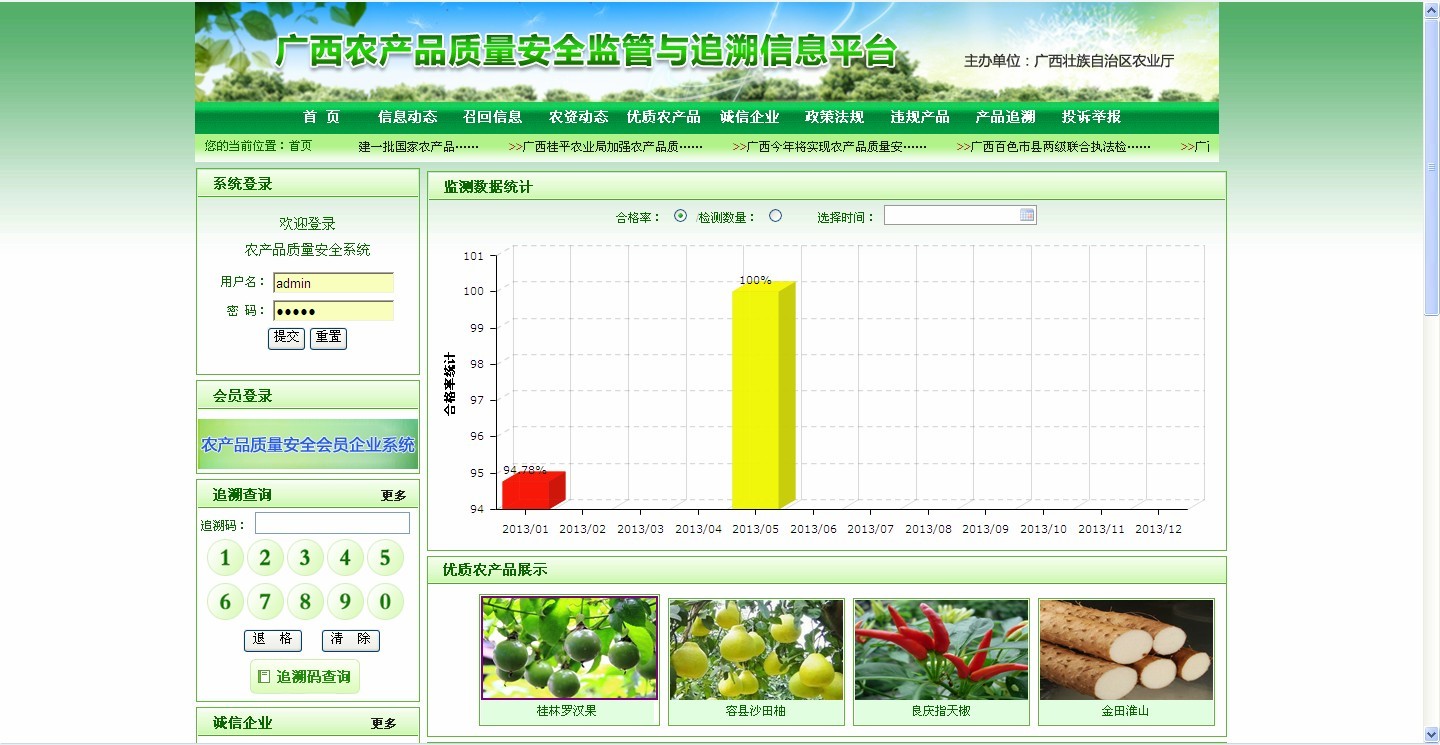
Task: Open the 农产品质量安全会员企业系统 banner
Action: pyautogui.click(x=307, y=442)
